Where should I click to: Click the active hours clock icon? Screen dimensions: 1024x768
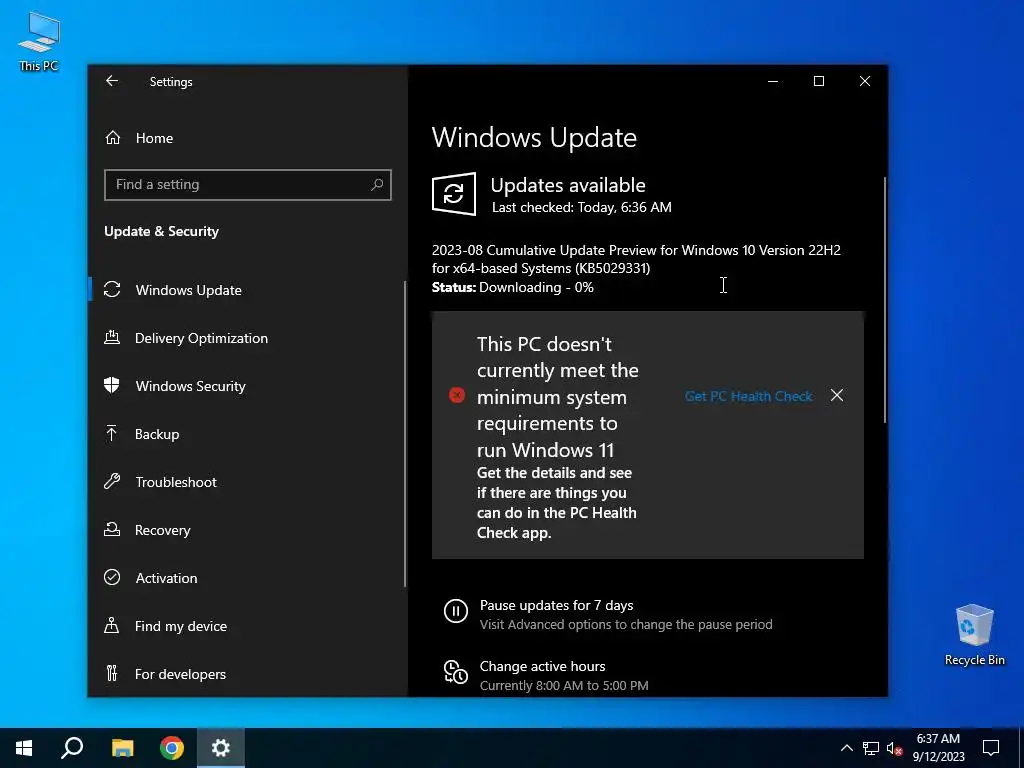[x=456, y=672]
